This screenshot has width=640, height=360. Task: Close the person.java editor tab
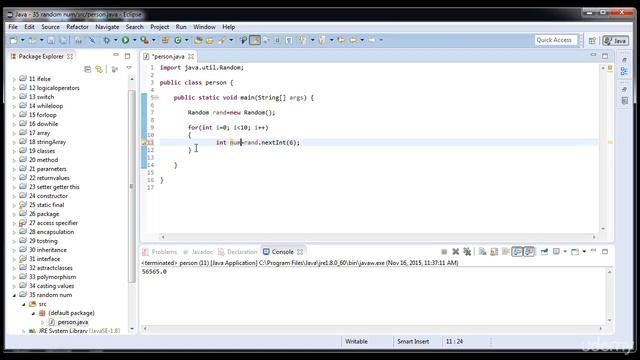pos(191,56)
